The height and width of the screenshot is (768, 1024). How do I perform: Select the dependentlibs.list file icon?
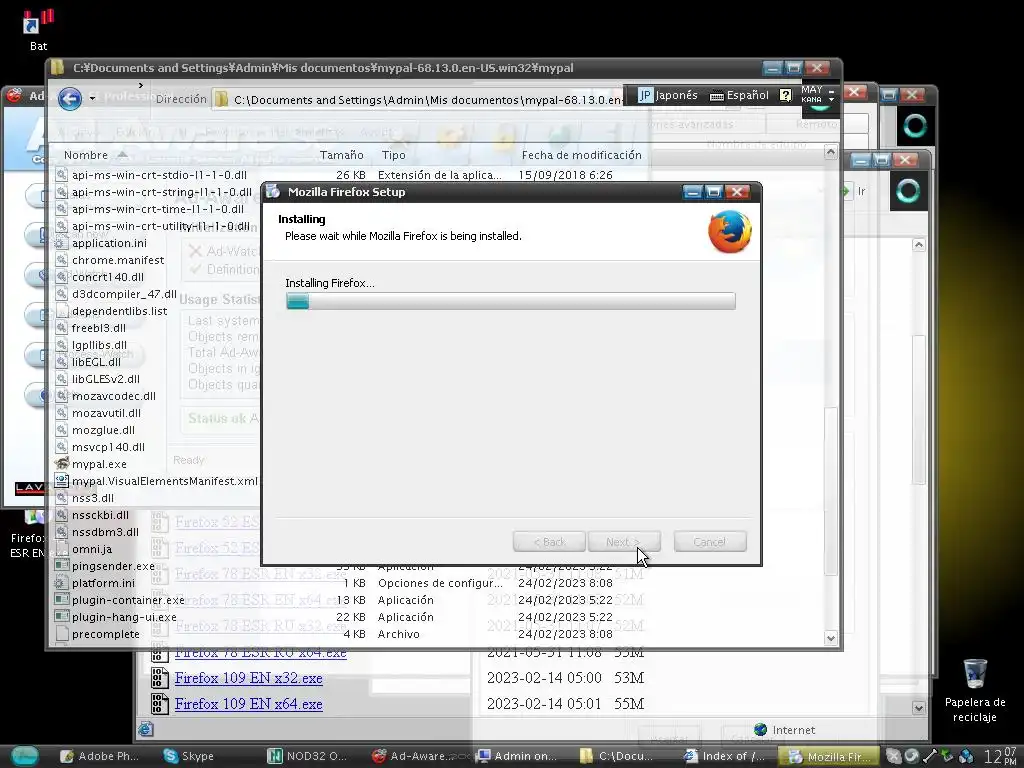[61, 311]
